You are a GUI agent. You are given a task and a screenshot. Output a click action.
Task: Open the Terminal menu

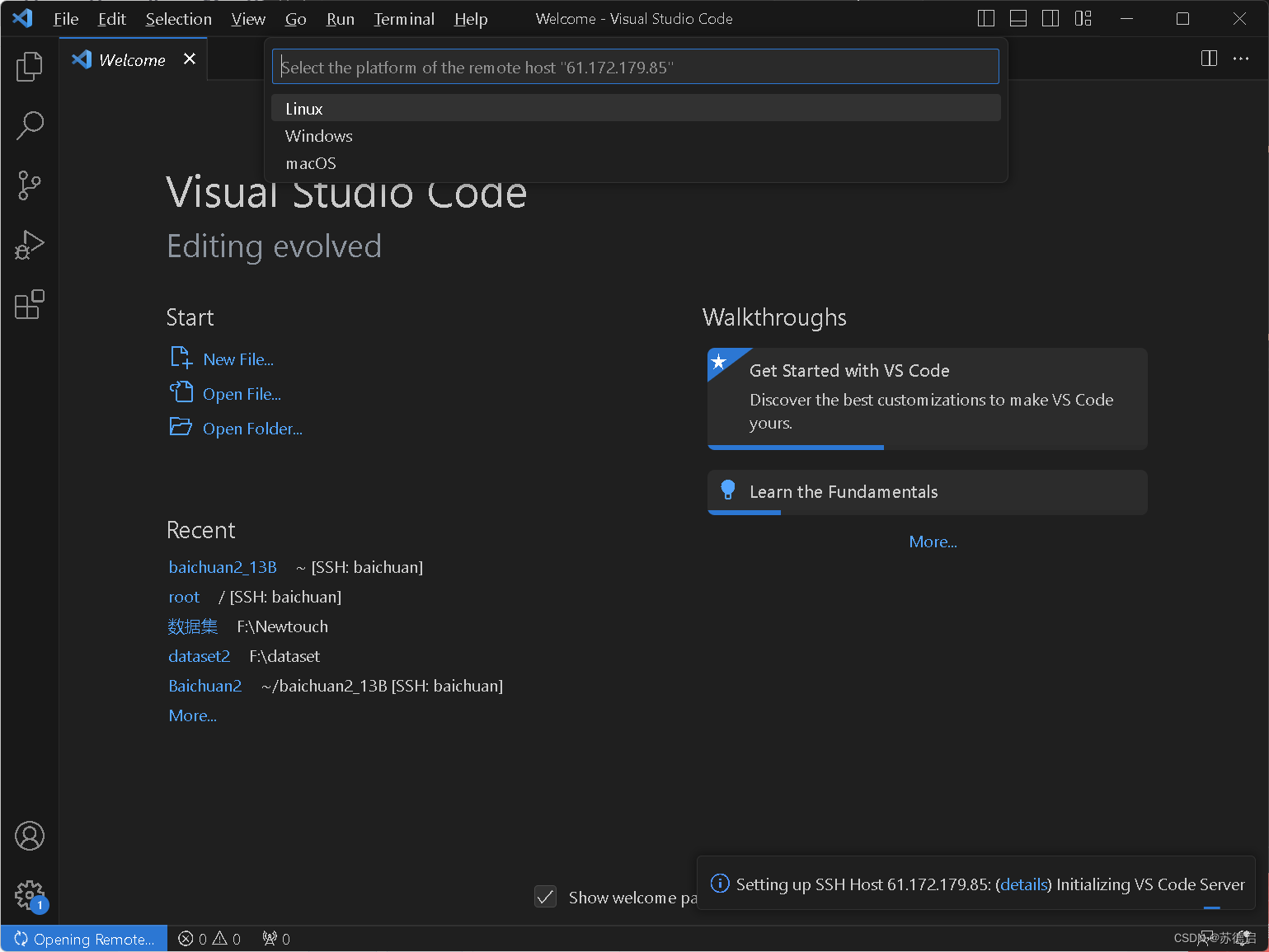click(x=403, y=18)
